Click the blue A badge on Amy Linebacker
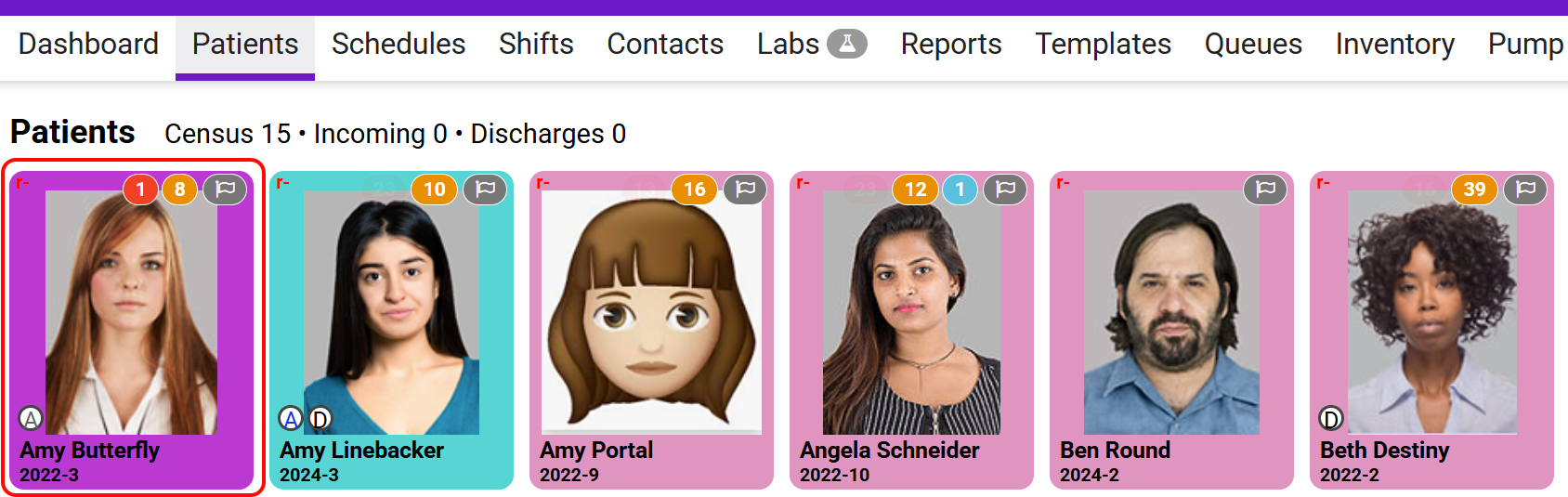The image size is (1568, 497). [292, 419]
